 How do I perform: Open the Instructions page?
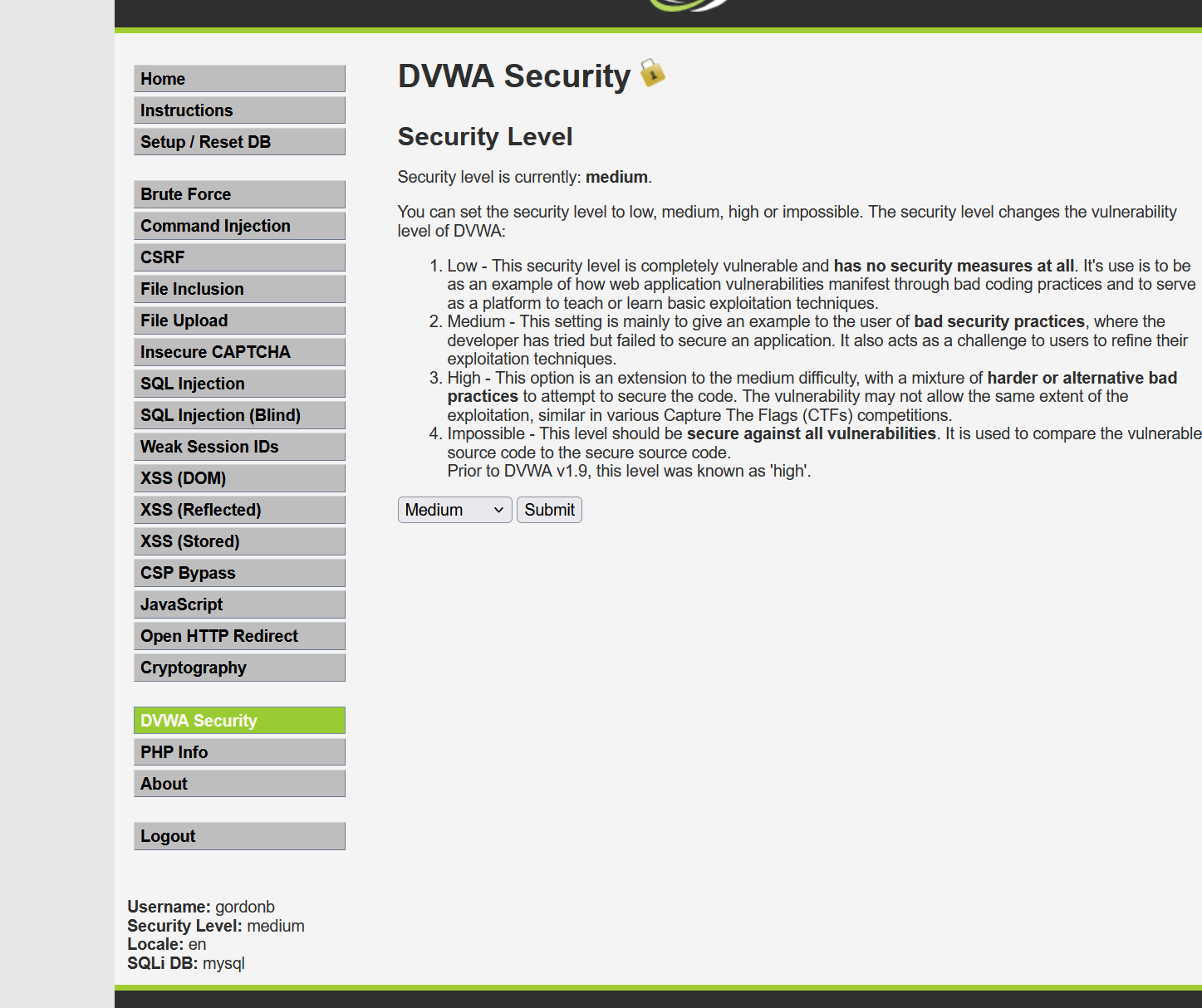[239, 110]
